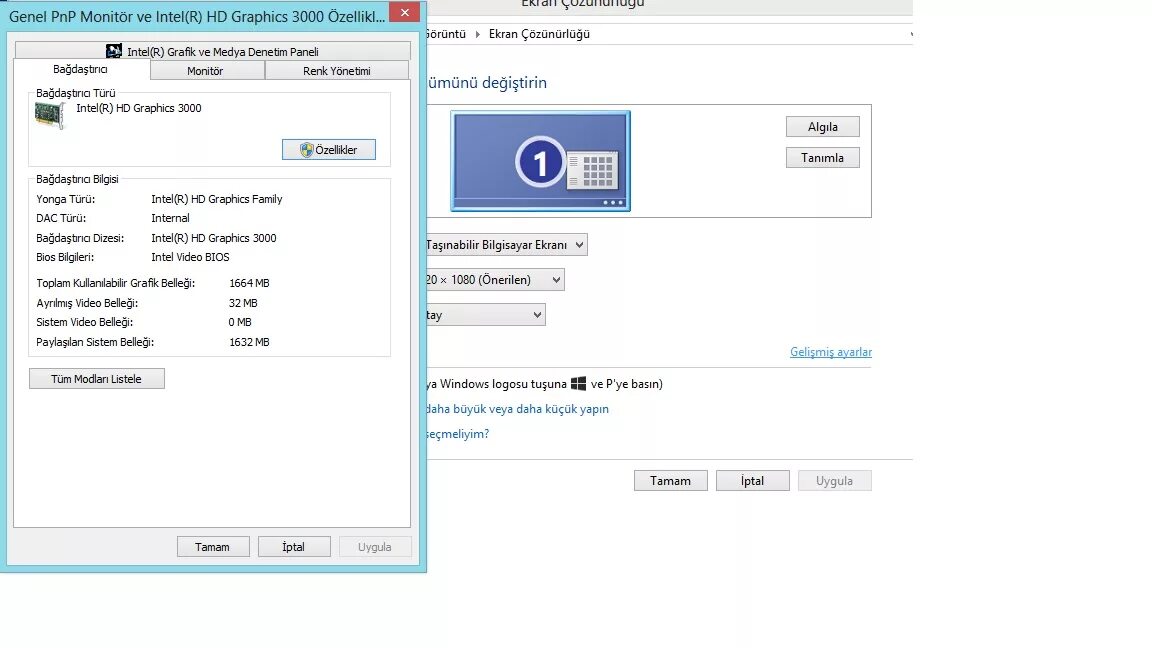The image size is (1152, 648).
Task: Select the Bağdaştırıcı tab
Action: click(81, 69)
